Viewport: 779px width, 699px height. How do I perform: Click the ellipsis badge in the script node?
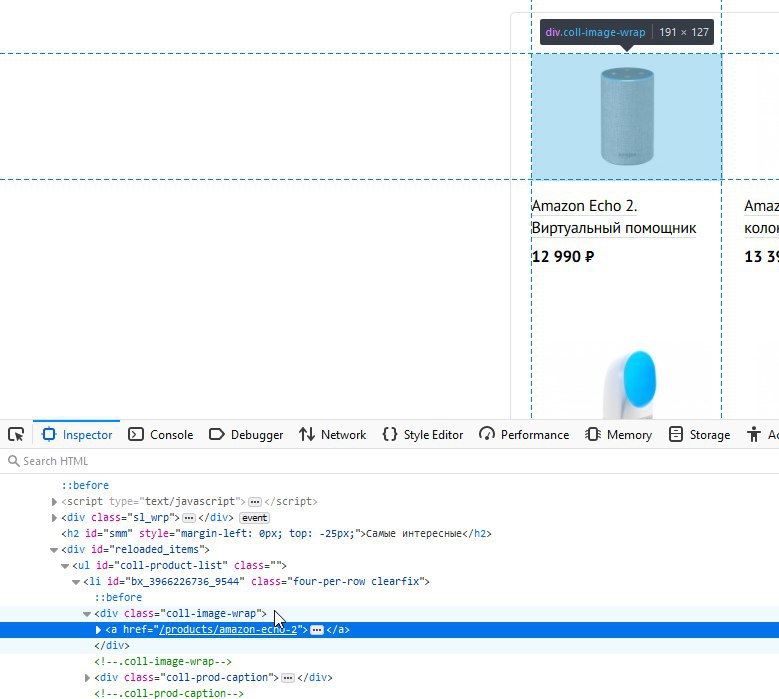click(255, 502)
